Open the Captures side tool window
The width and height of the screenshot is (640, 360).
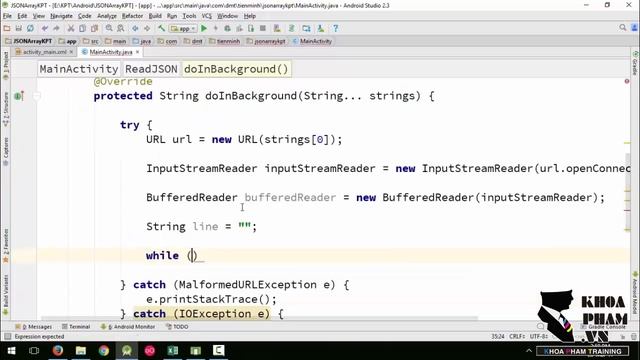6,151
